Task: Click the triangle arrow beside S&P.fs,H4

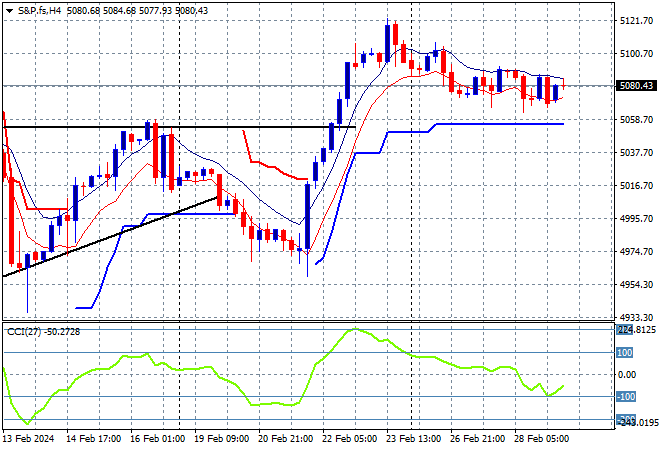Action: (9, 10)
